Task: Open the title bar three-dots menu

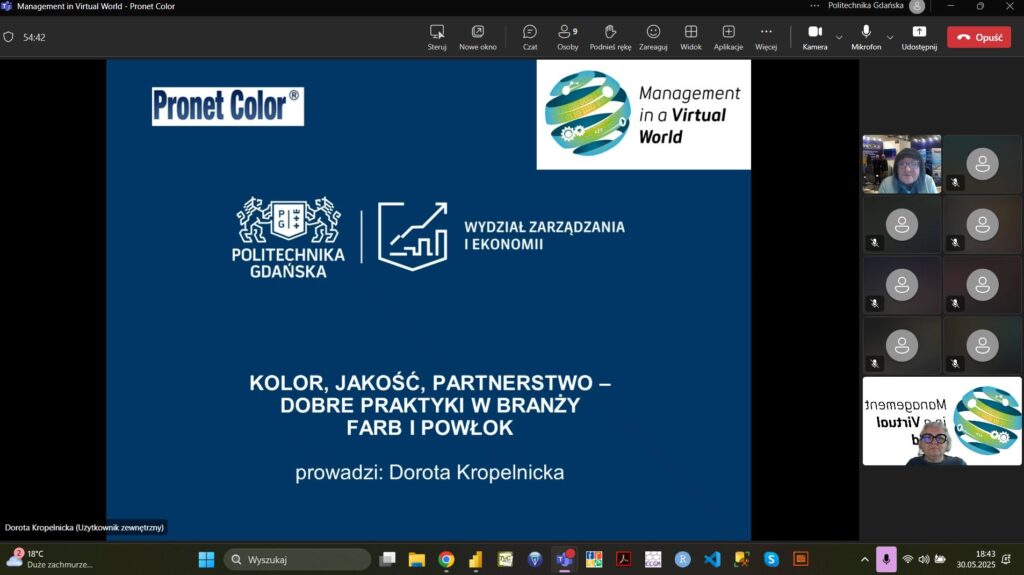Action: click(x=814, y=6)
